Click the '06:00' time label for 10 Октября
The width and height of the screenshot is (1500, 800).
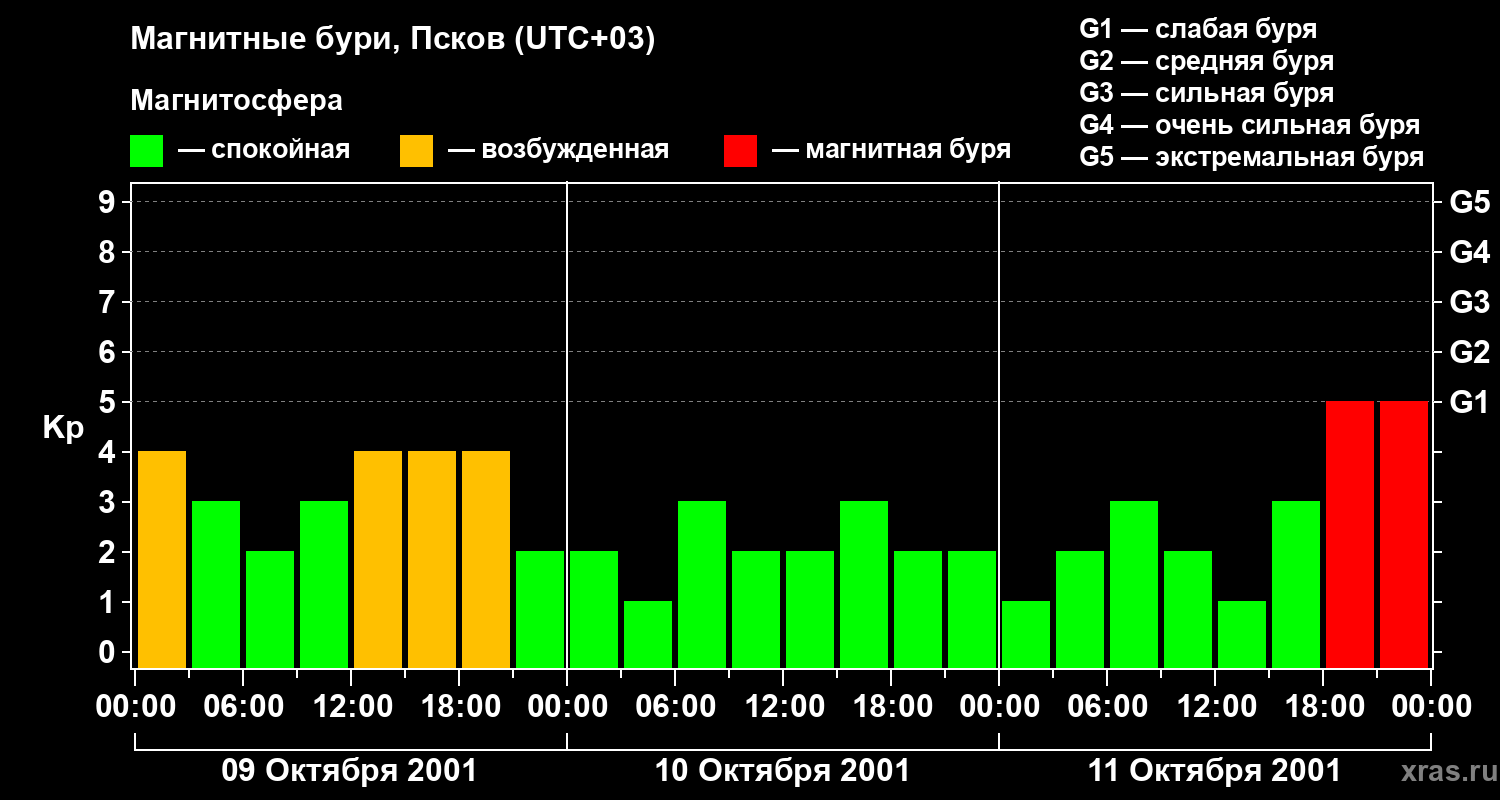pos(675,707)
